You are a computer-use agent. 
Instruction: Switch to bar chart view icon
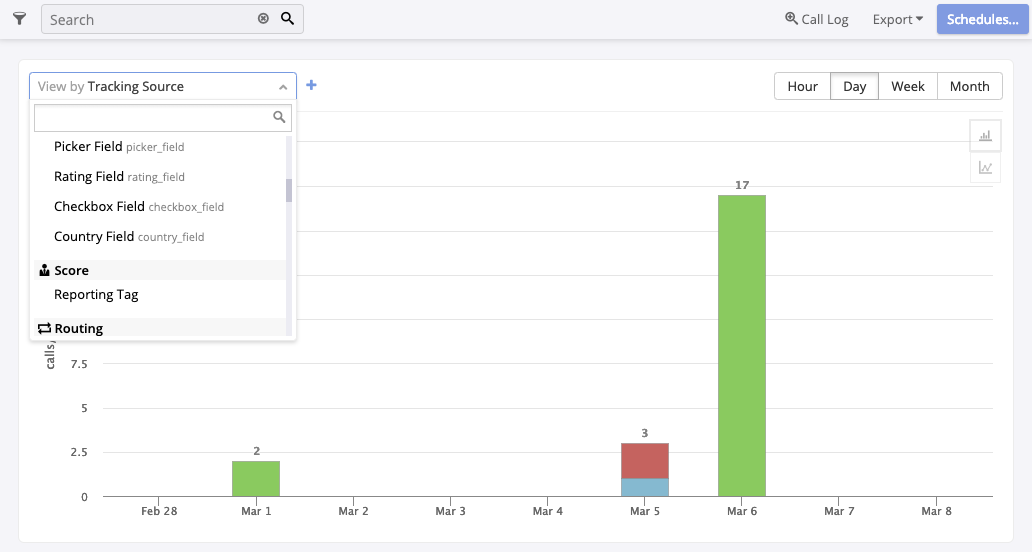(x=985, y=136)
